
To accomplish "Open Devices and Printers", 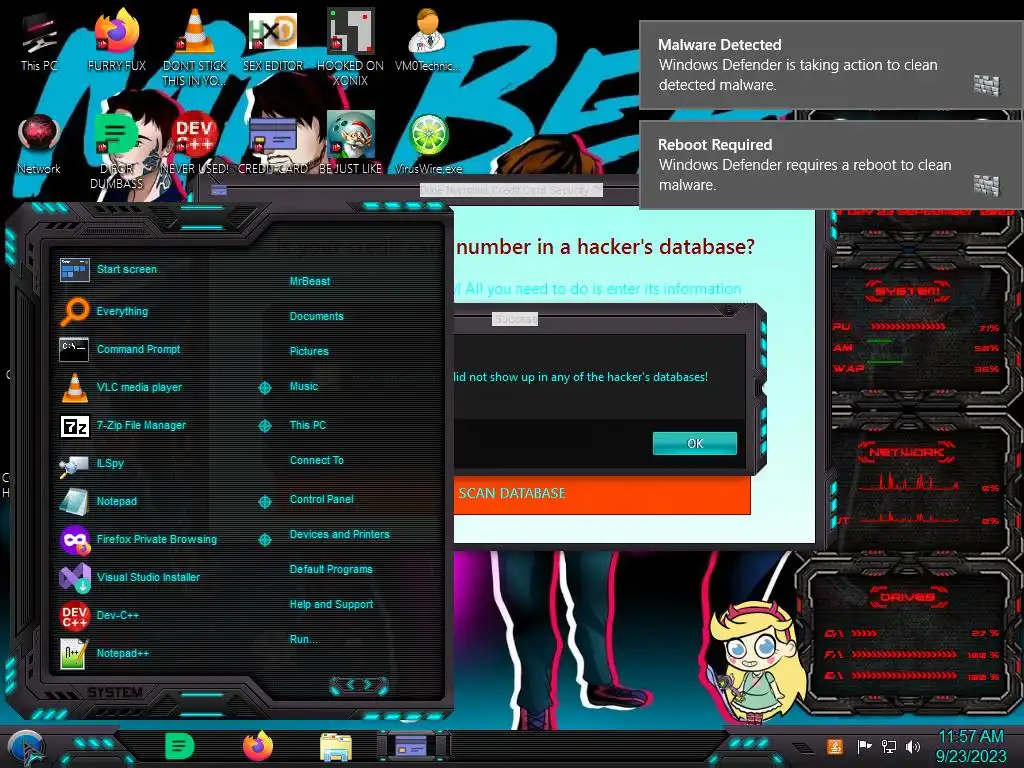I will click(339, 534).
